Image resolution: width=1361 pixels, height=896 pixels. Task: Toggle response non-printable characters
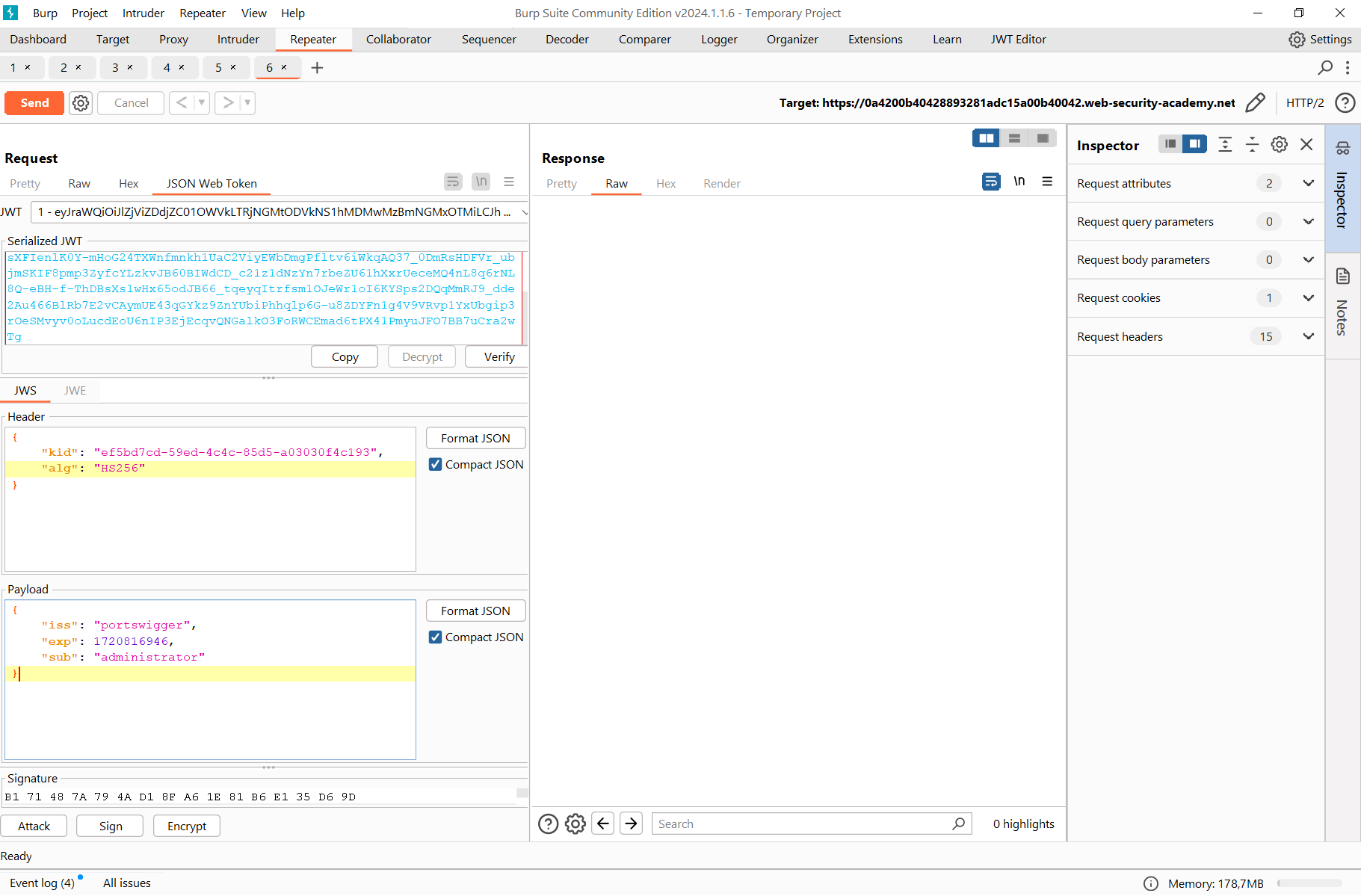[1019, 182]
